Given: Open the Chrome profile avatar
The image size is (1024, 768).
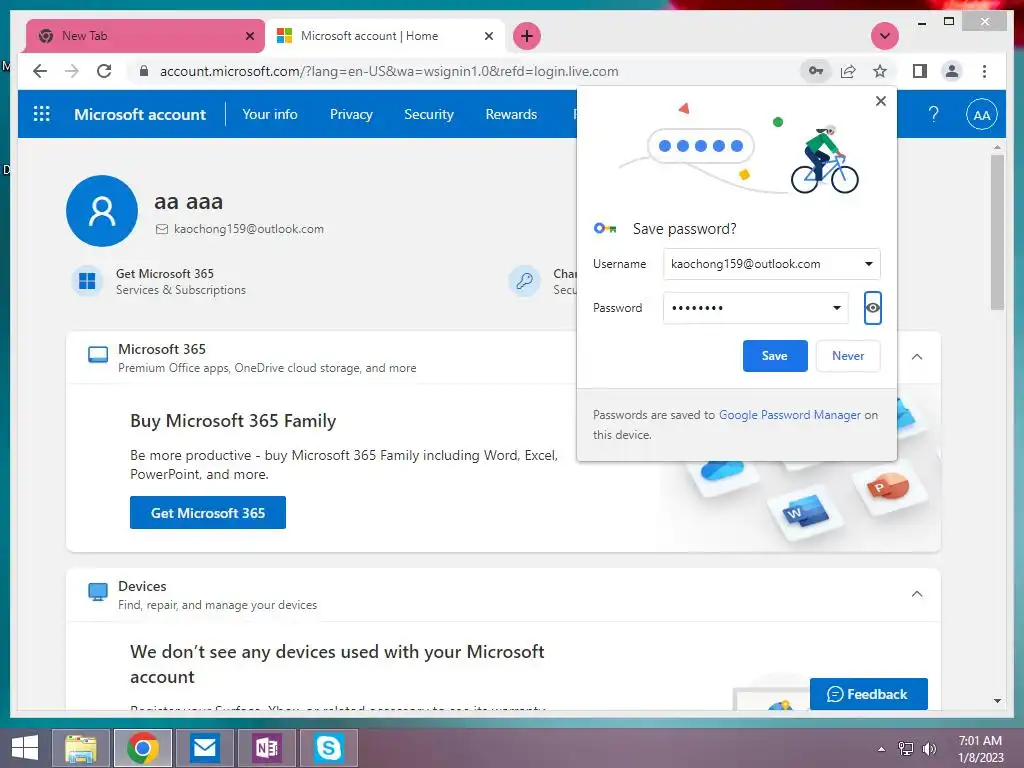Looking at the screenshot, I should pos(952,71).
